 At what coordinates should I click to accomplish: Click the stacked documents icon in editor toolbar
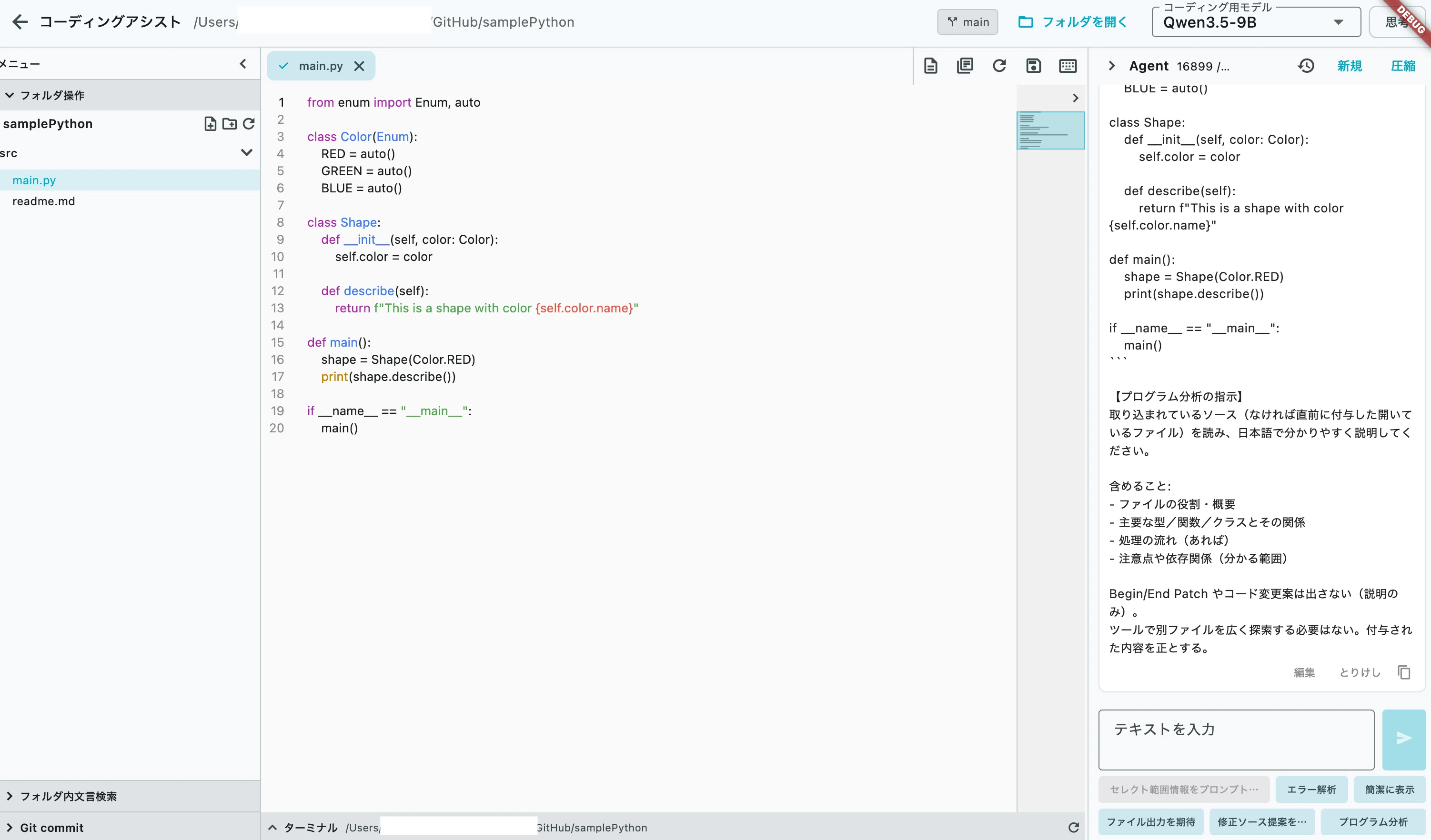point(965,66)
